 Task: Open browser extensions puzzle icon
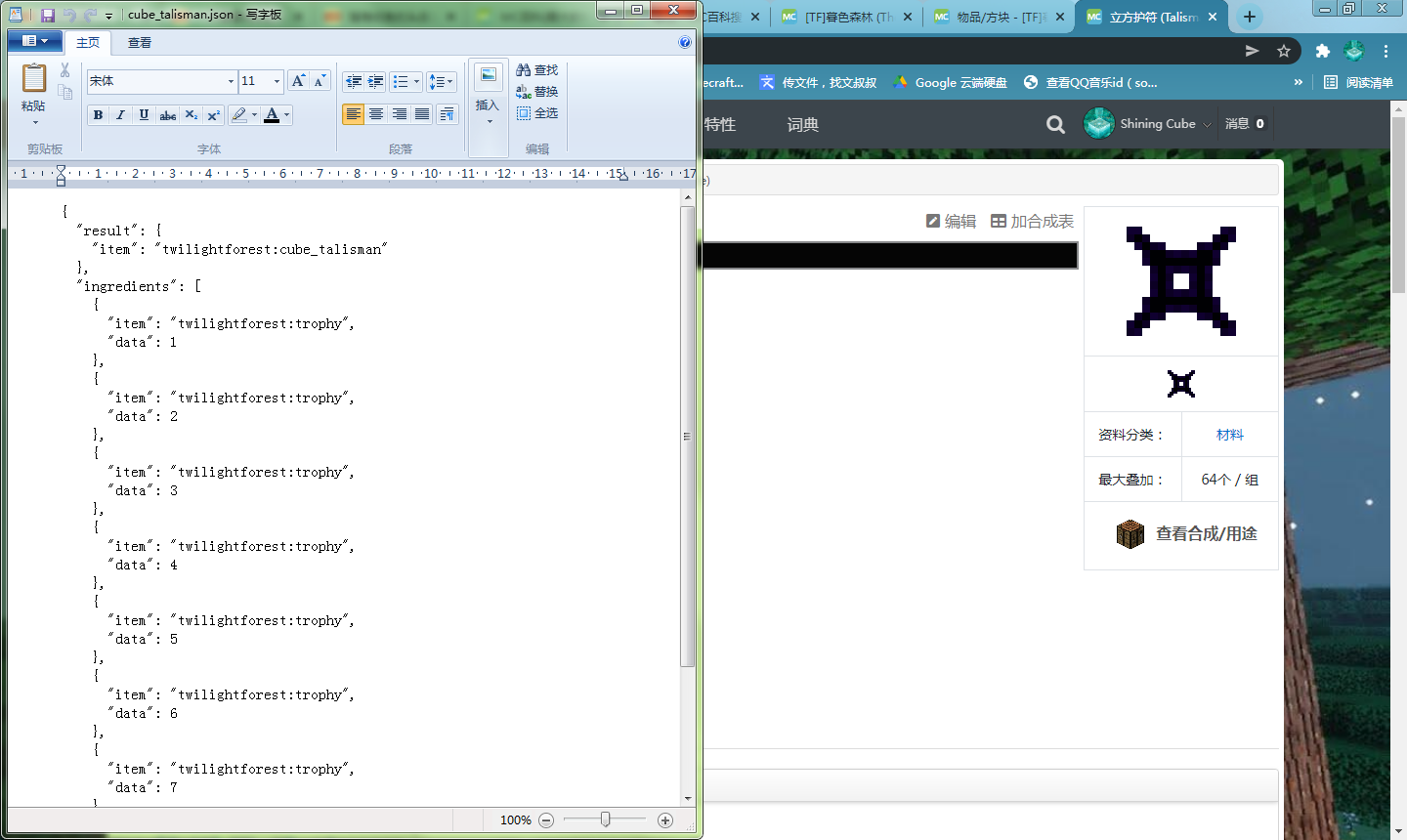[x=1322, y=51]
